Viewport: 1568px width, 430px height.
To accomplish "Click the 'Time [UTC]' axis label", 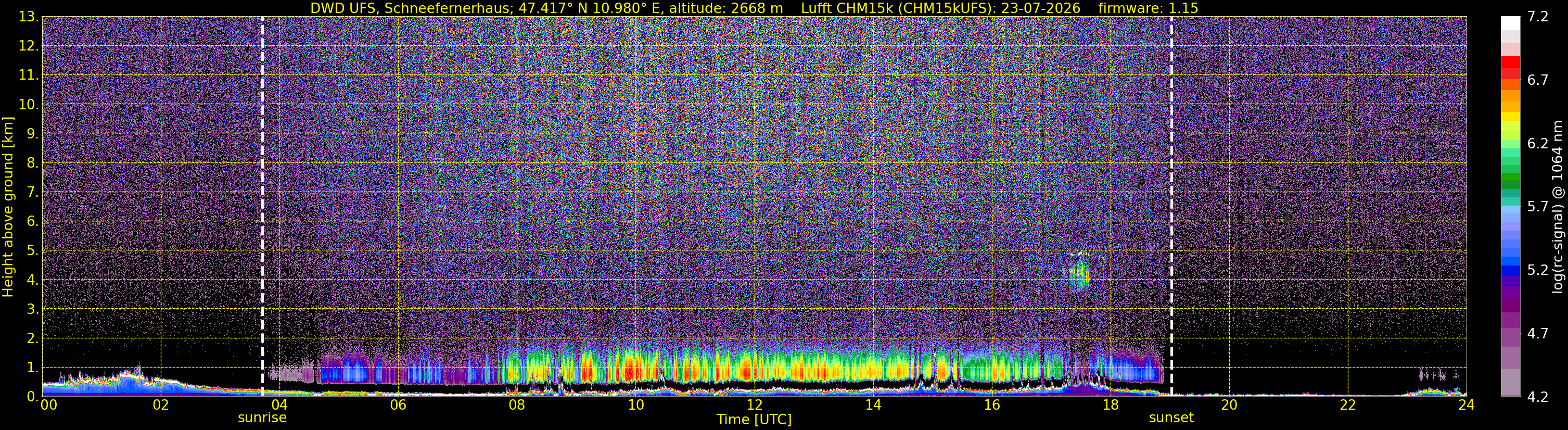I will [x=754, y=420].
